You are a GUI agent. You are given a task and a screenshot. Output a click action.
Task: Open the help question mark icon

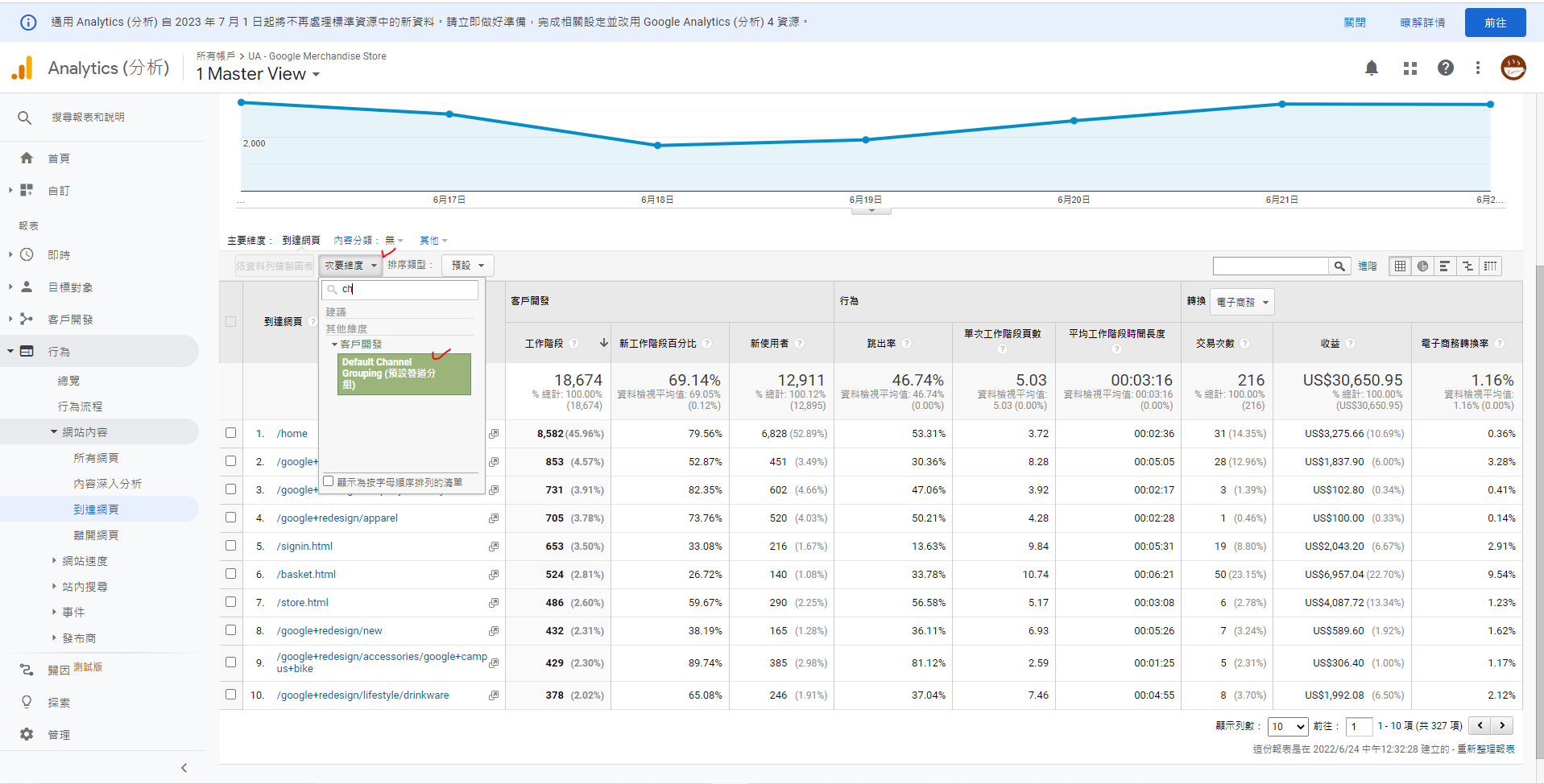pos(1446,68)
